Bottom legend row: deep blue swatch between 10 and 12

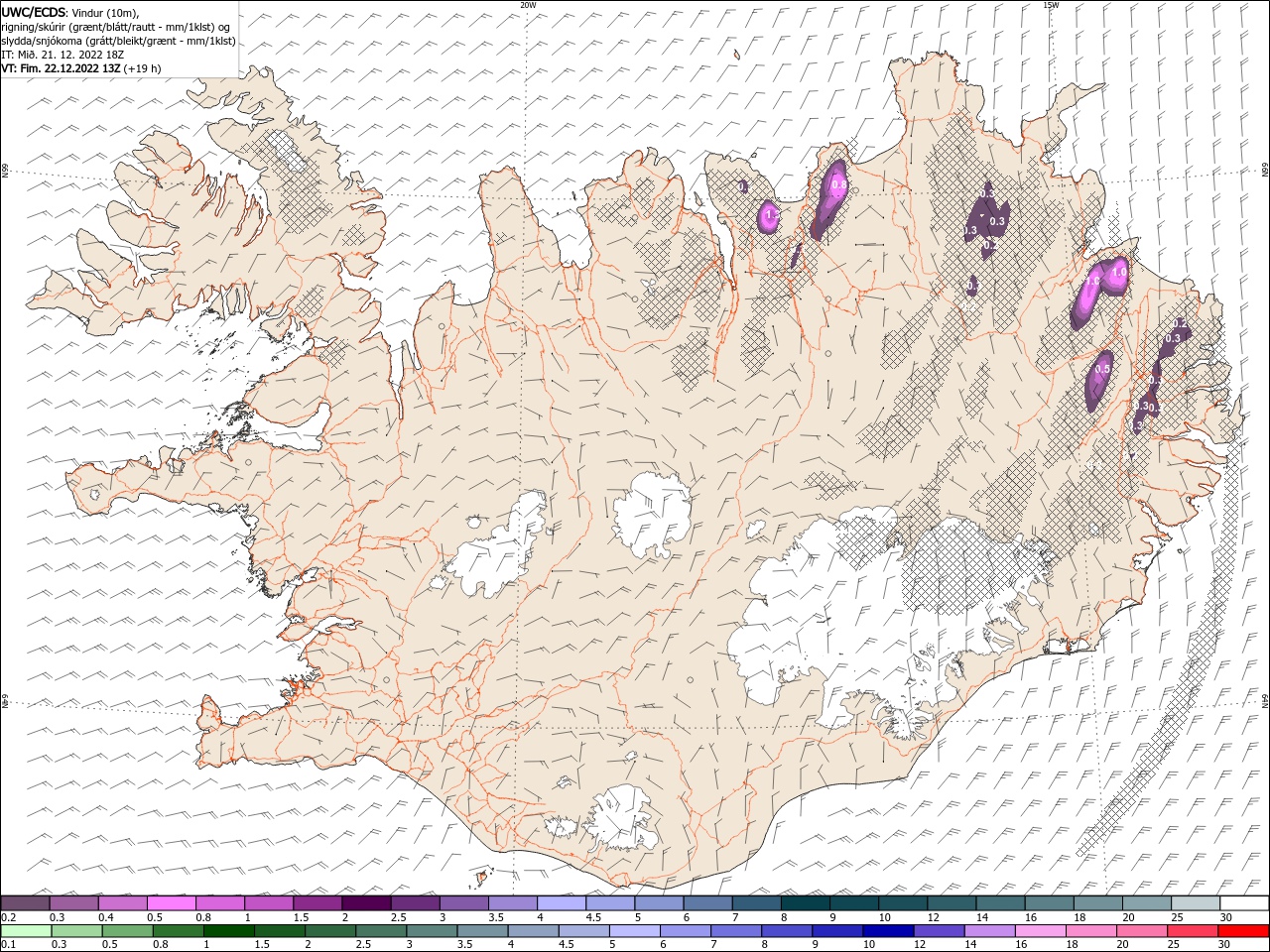click(x=889, y=930)
